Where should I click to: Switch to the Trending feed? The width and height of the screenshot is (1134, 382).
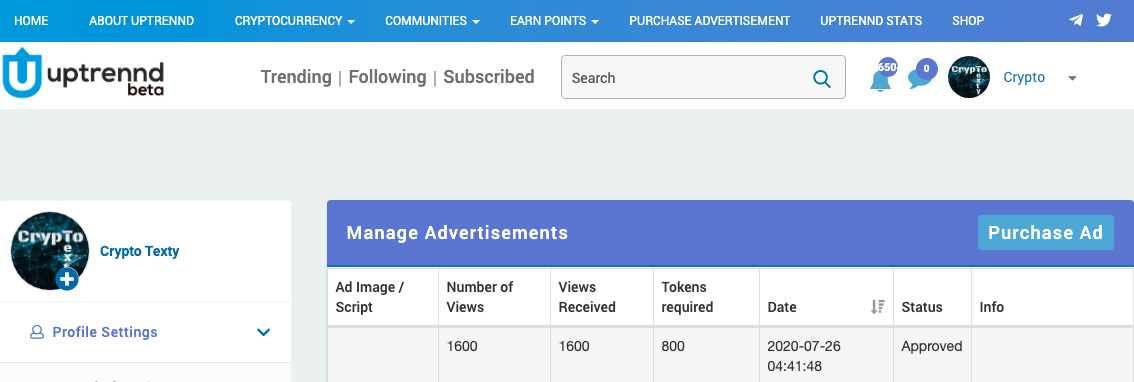(296, 77)
